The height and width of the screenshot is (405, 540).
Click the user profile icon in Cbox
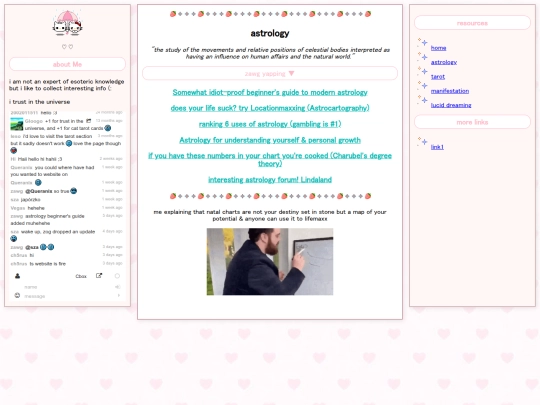(17, 276)
